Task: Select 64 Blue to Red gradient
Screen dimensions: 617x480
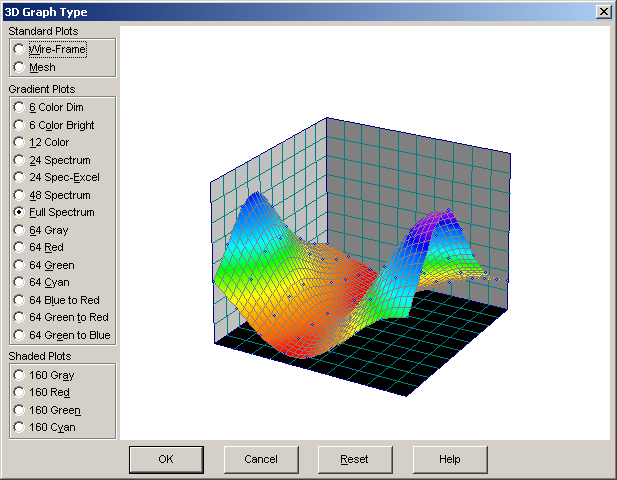Action: (57, 300)
